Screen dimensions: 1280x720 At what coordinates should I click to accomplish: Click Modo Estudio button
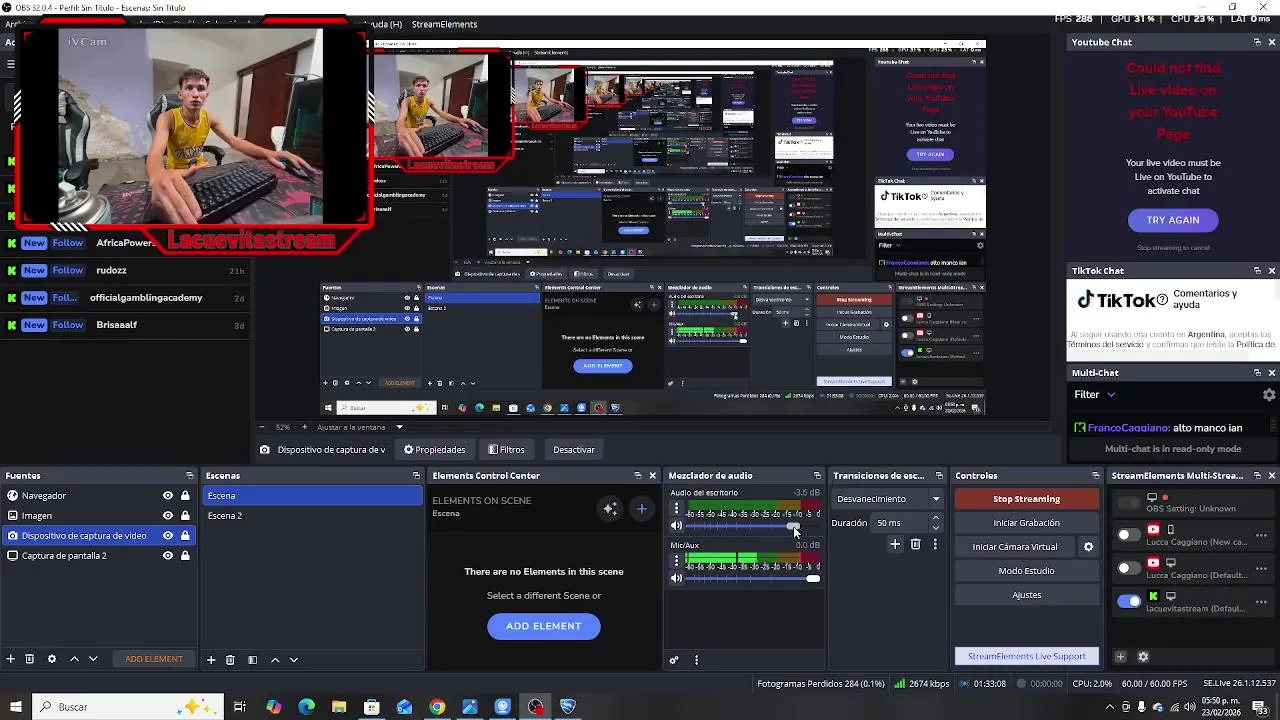(1026, 571)
